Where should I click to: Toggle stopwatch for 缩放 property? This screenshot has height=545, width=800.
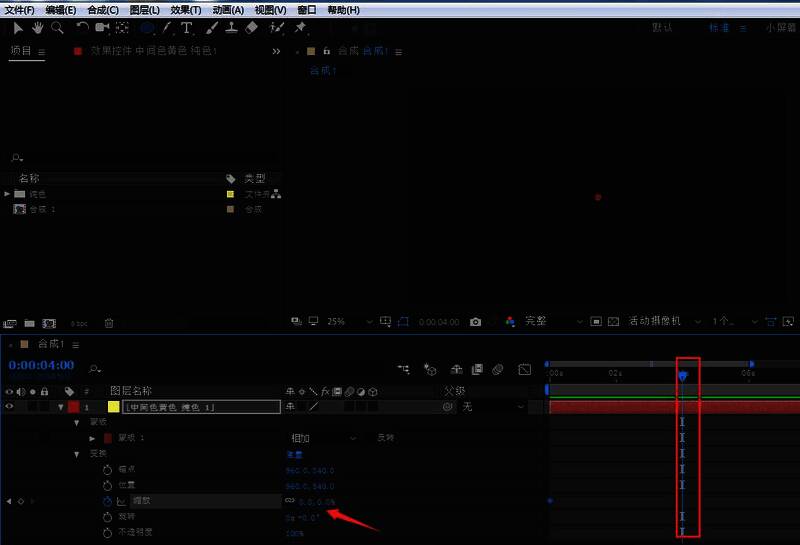click(108, 500)
